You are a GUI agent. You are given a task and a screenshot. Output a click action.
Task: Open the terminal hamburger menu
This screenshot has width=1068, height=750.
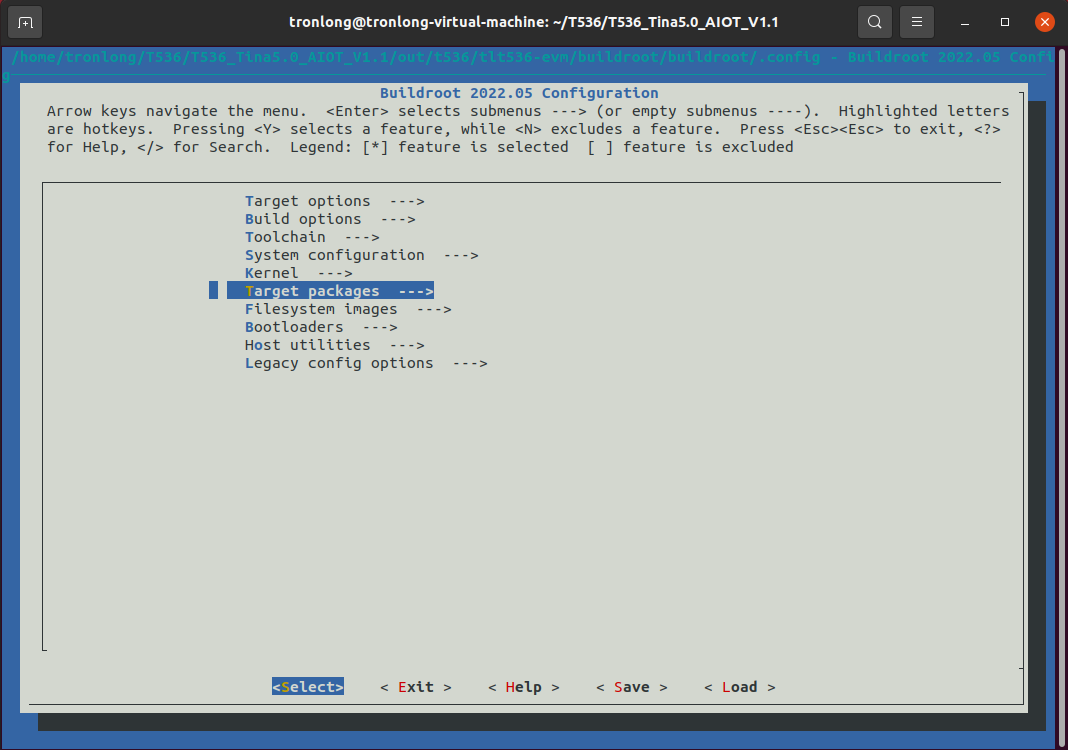point(917,22)
